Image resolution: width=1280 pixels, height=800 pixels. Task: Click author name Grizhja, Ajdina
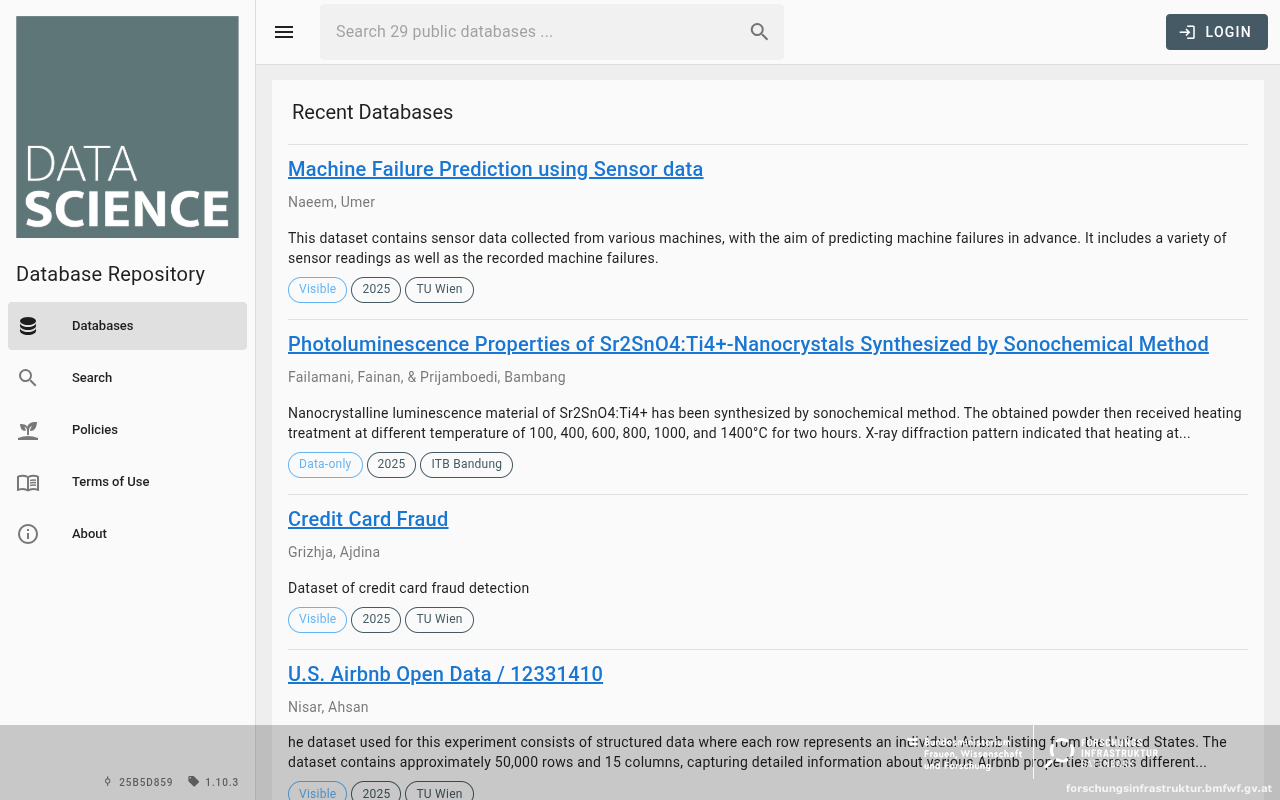click(x=334, y=552)
